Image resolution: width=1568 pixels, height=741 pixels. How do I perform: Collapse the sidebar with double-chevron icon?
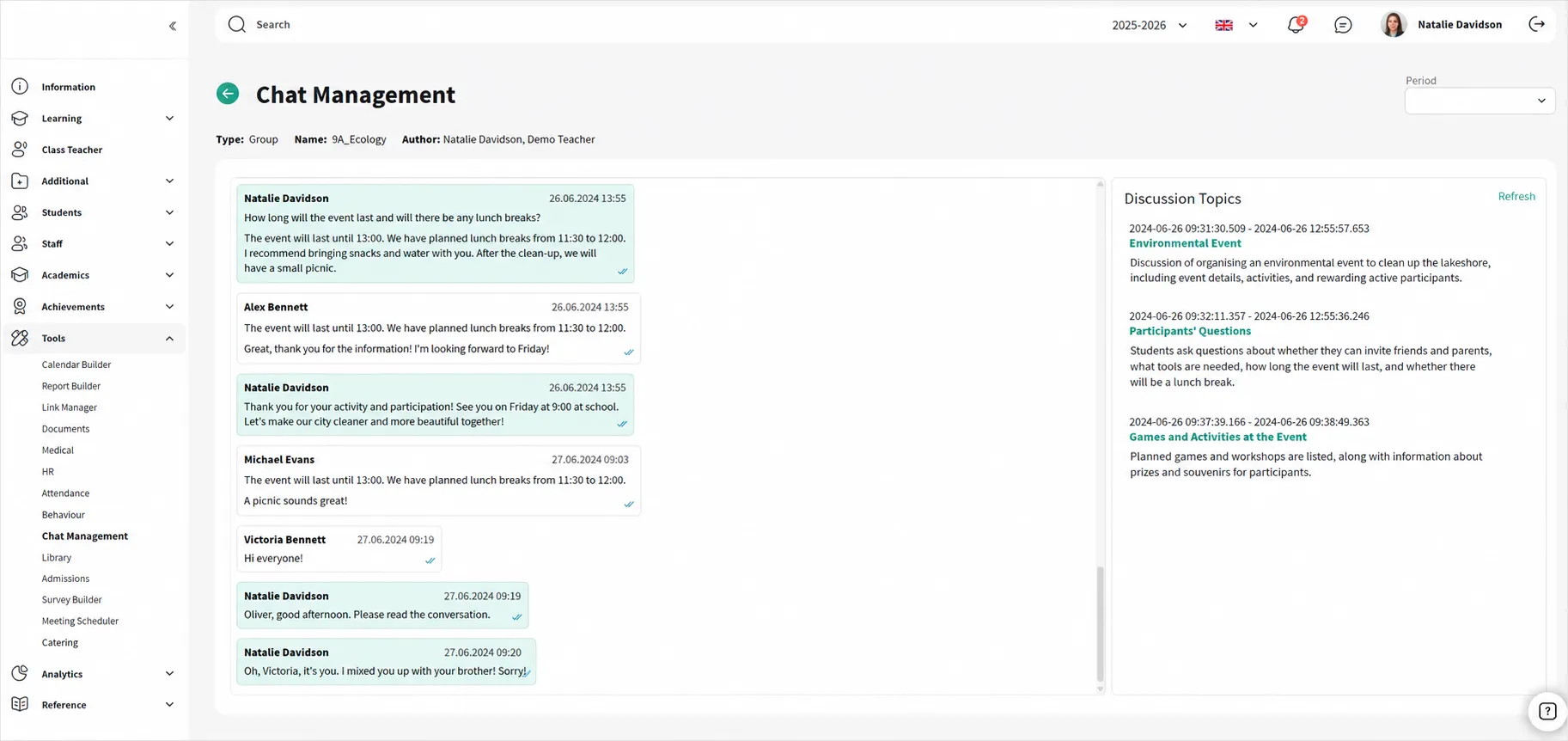pos(173,26)
